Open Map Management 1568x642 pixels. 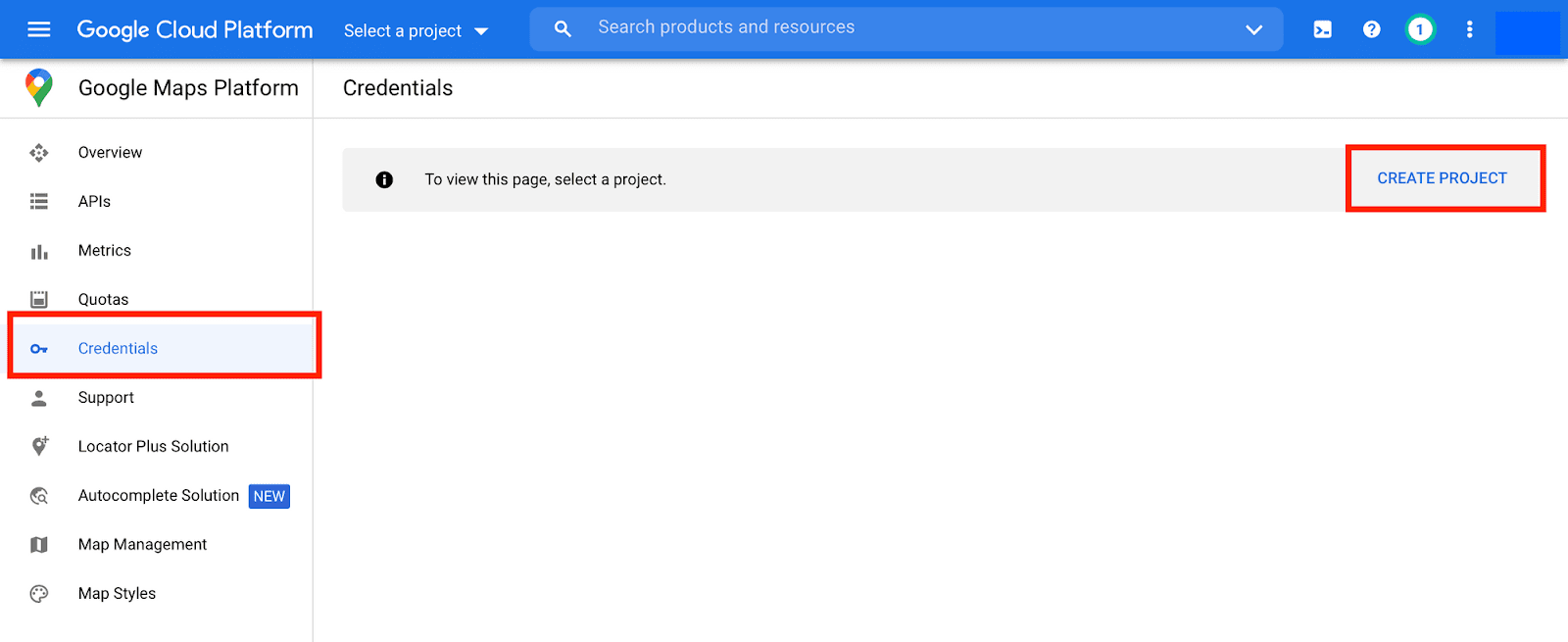pyautogui.click(x=142, y=544)
